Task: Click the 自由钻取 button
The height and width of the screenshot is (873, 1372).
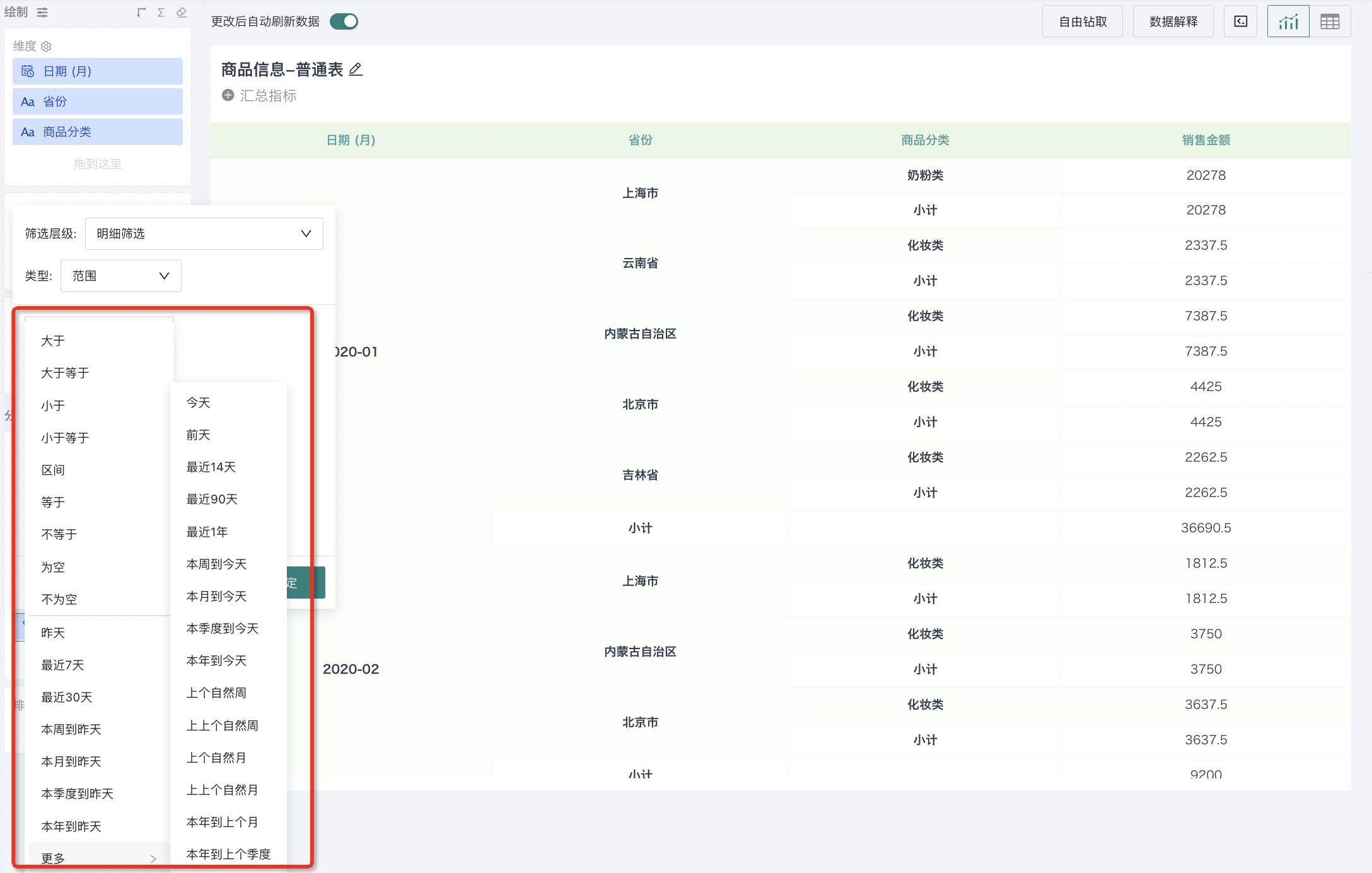Action: [x=1082, y=22]
